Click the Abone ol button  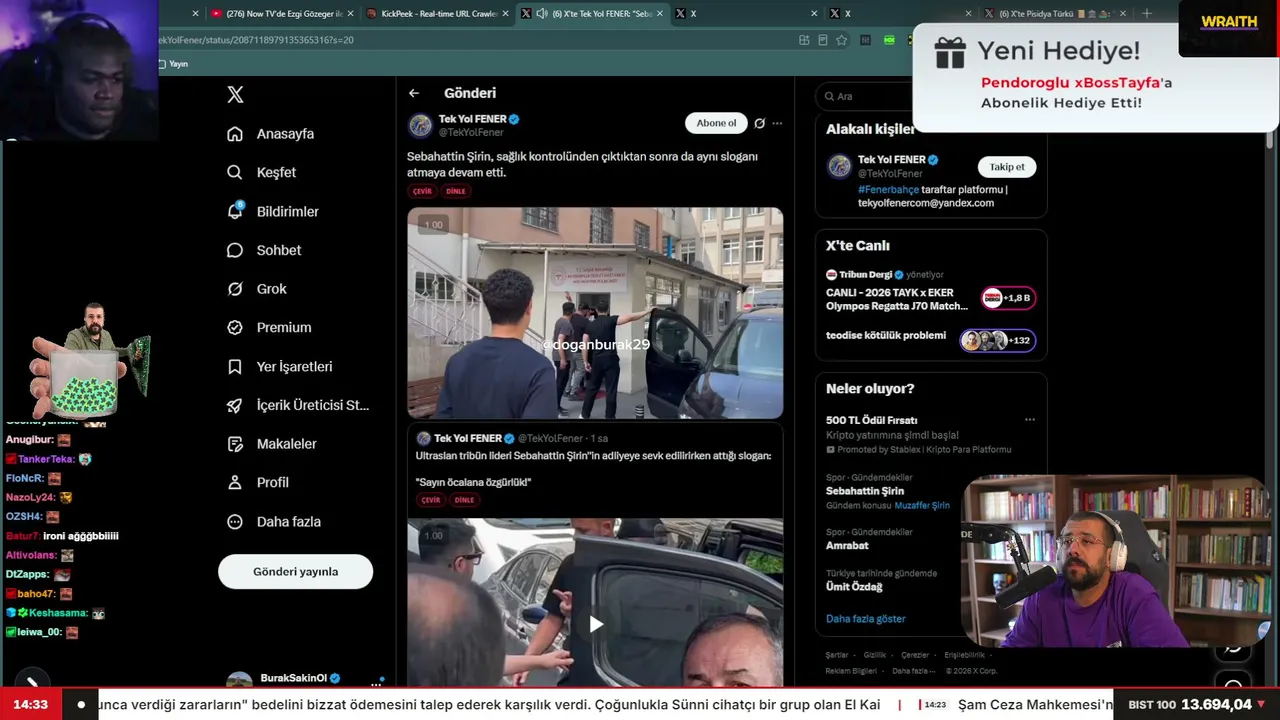(716, 123)
